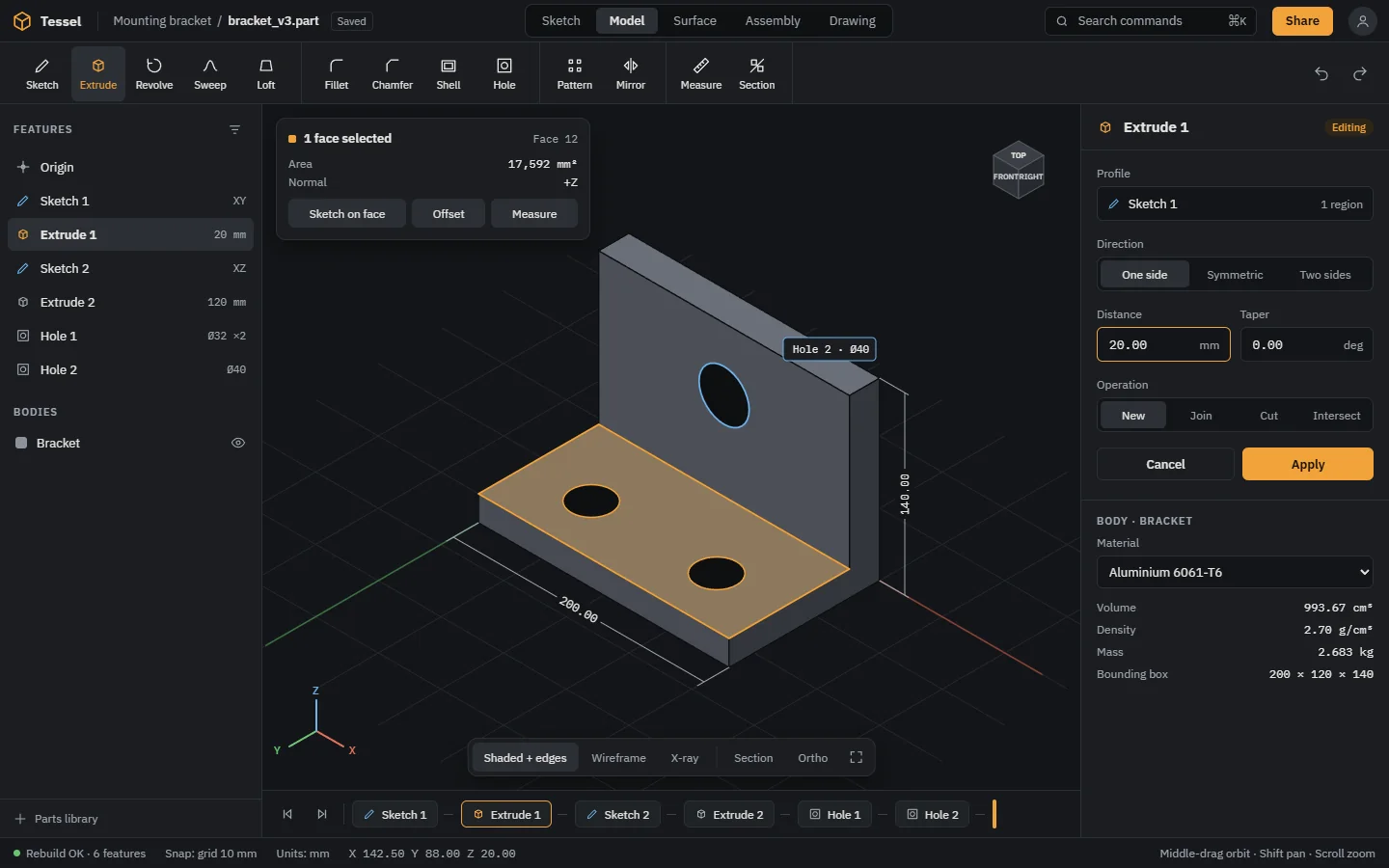Use the Measure tool in toolbar
The image size is (1389, 868).
click(x=701, y=73)
